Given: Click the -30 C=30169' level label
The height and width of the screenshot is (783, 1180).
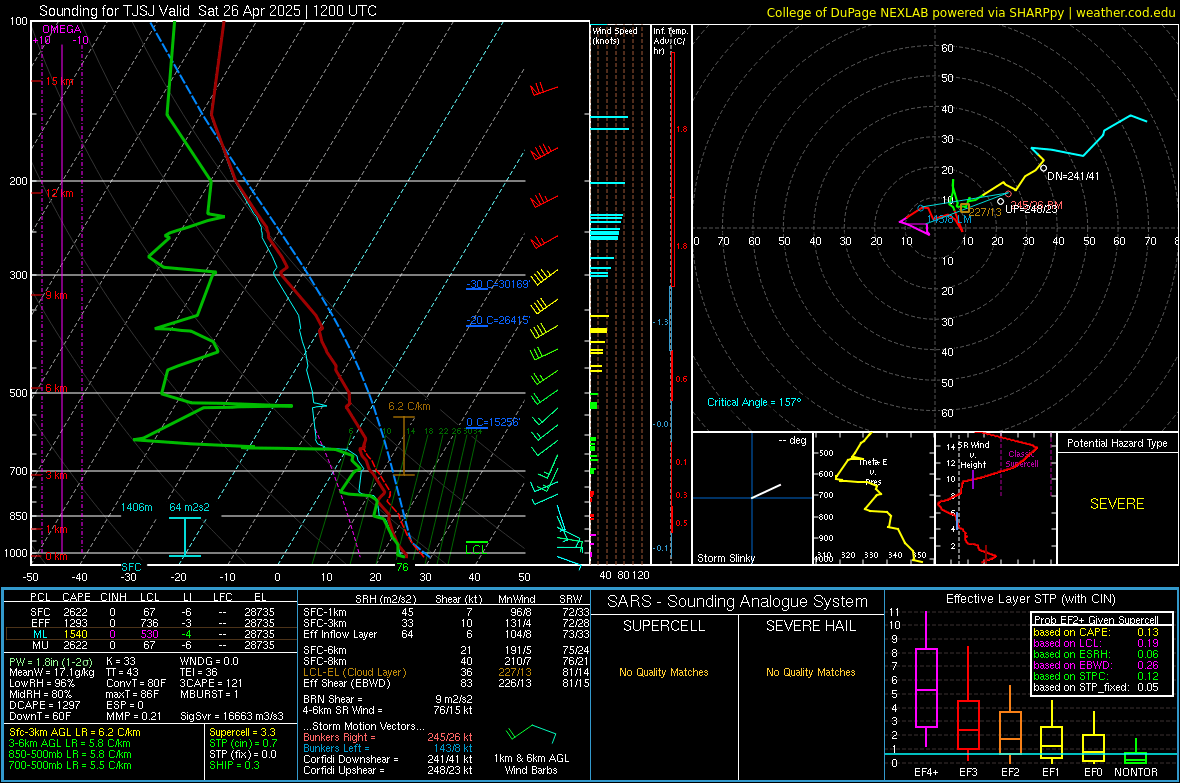Looking at the screenshot, I should click(497, 284).
